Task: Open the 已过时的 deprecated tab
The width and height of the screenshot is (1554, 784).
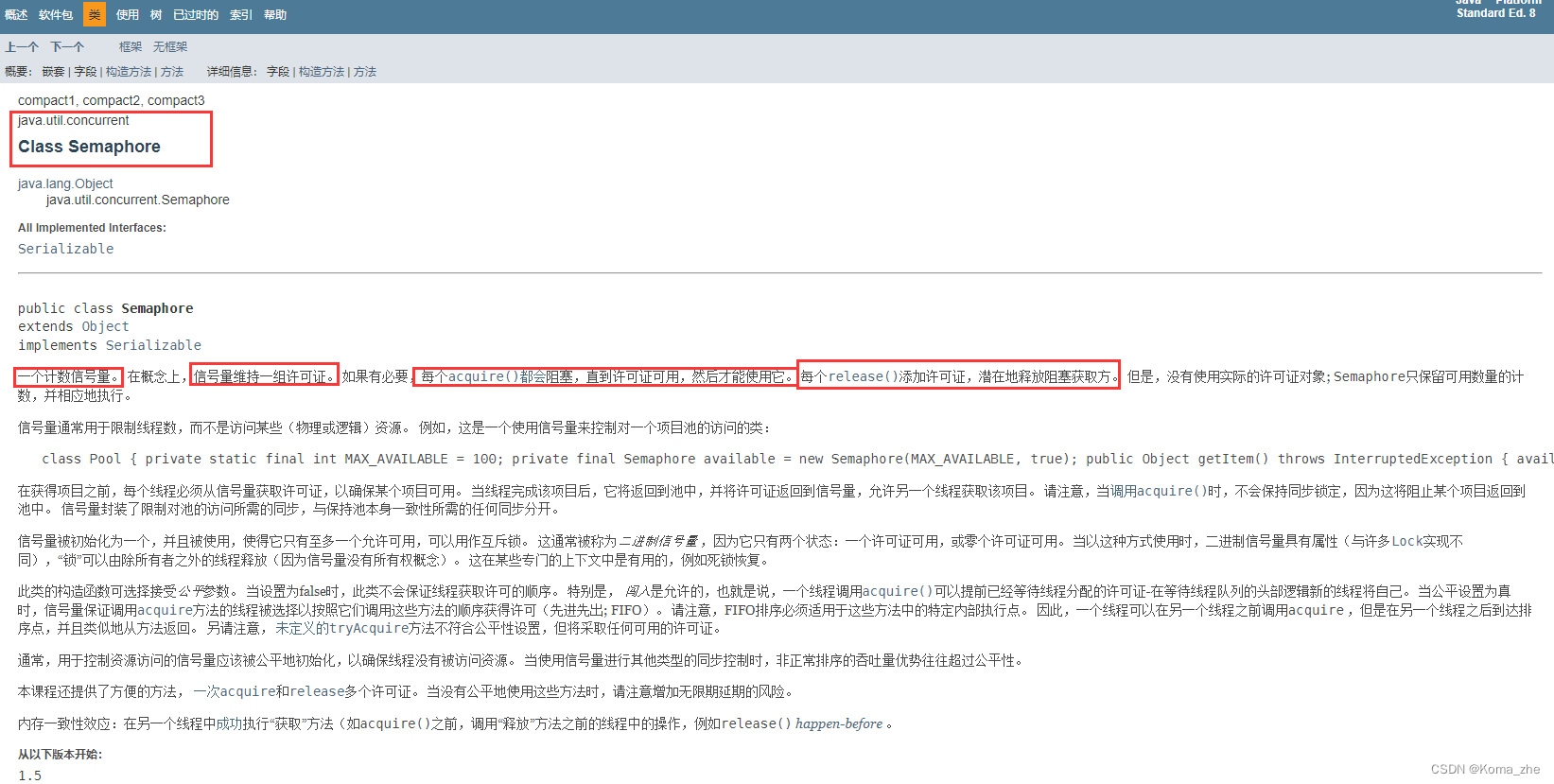Action: pos(196,15)
